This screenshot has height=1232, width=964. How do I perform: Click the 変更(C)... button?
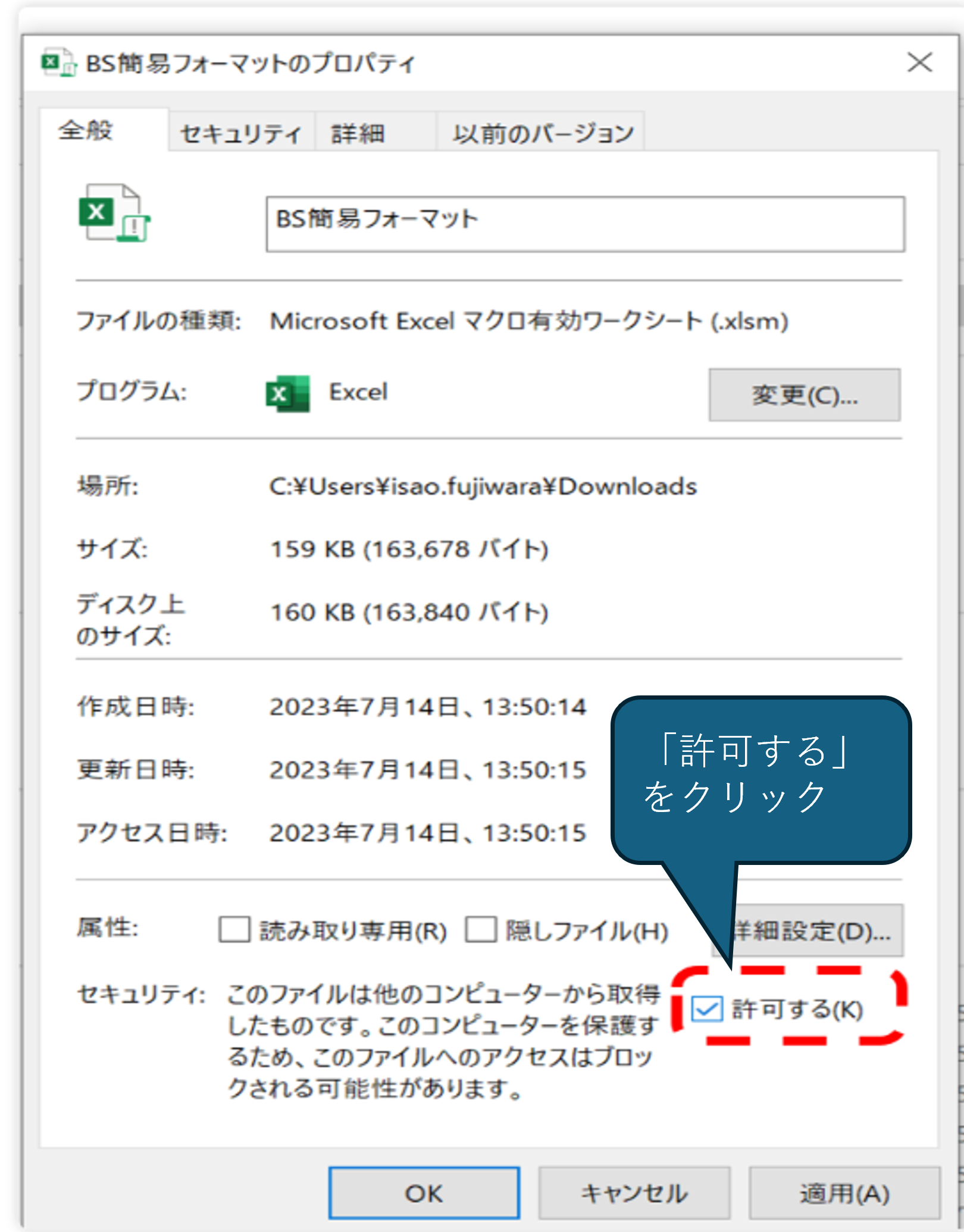[805, 394]
